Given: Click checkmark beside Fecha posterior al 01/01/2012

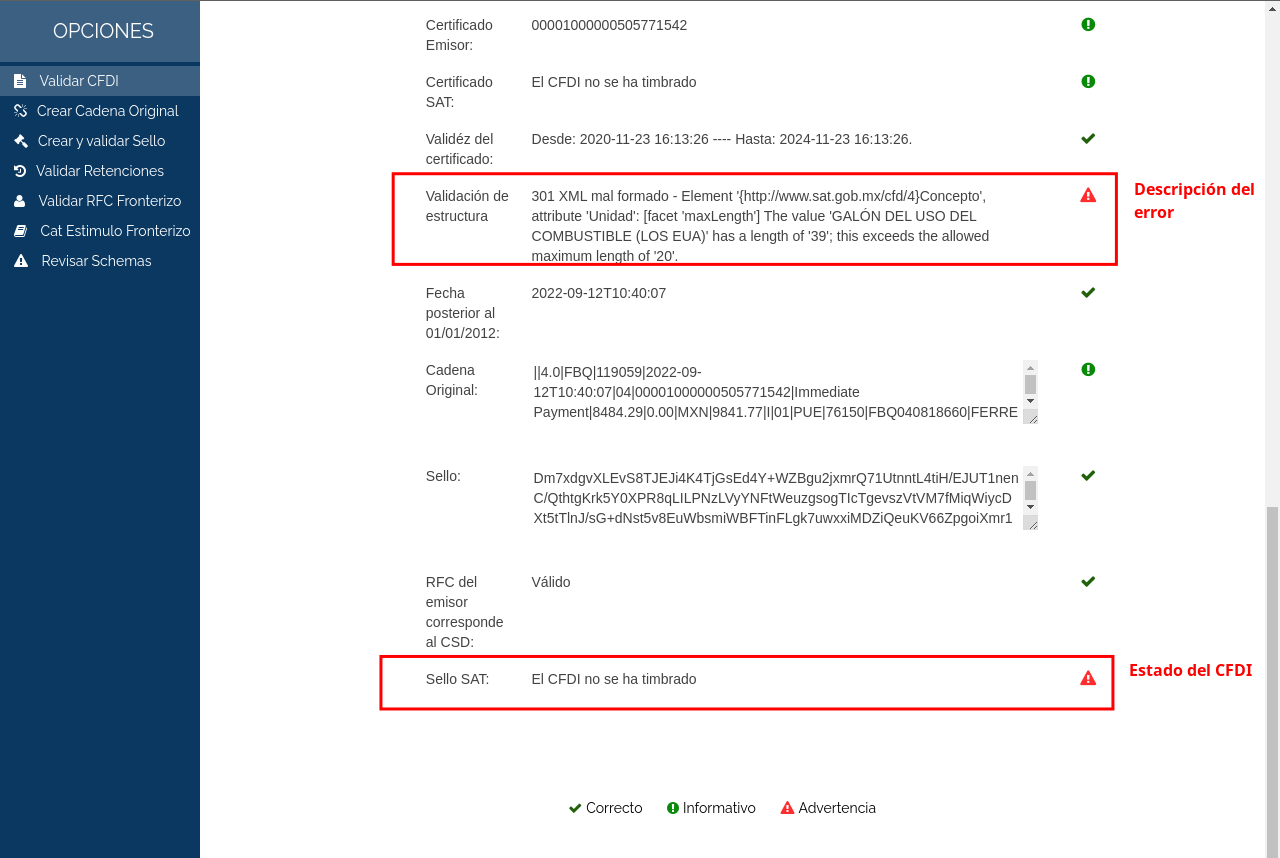Looking at the screenshot, I should (1088, 292).
